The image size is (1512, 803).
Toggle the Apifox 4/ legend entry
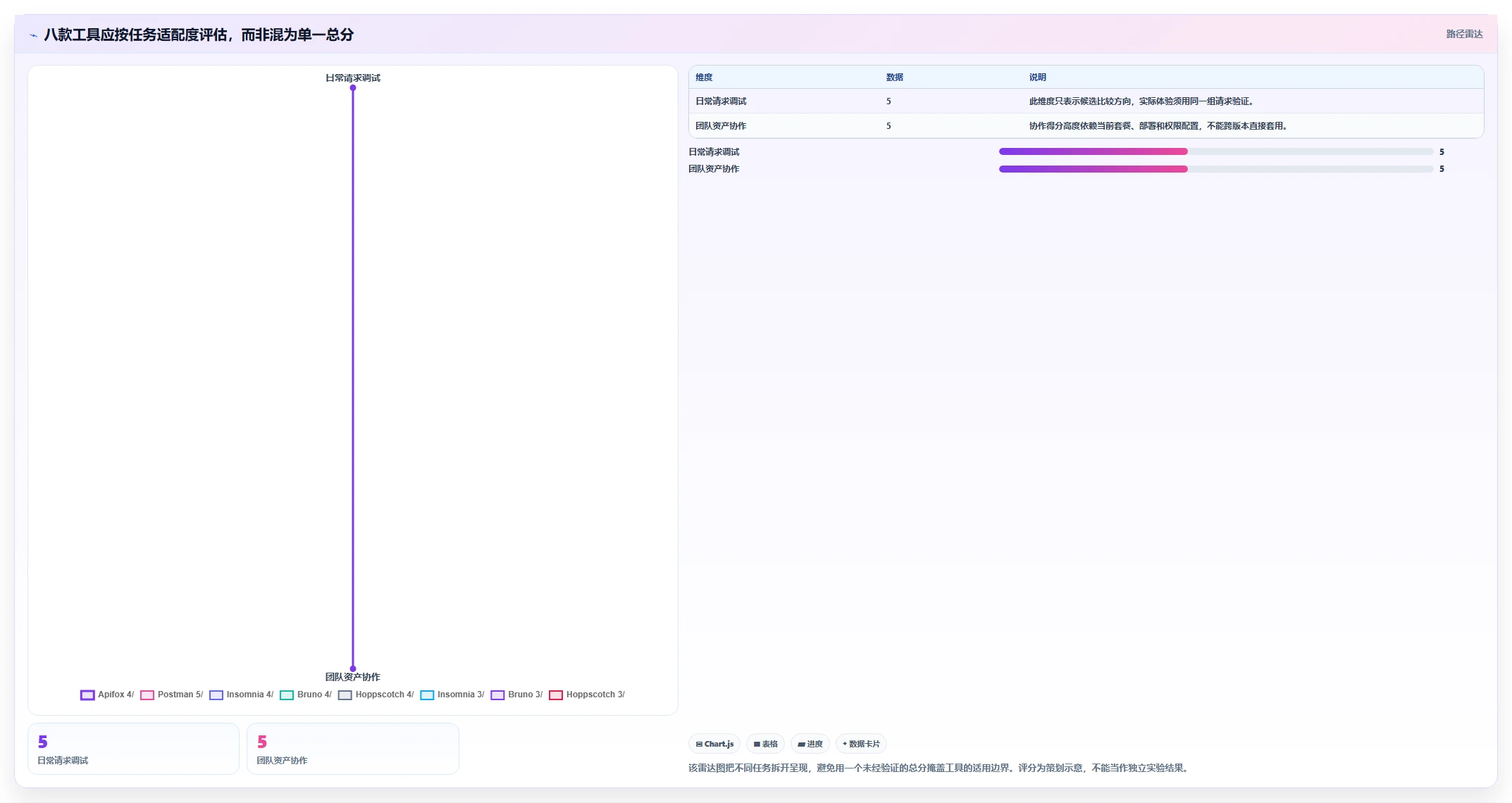click(107, 695)
